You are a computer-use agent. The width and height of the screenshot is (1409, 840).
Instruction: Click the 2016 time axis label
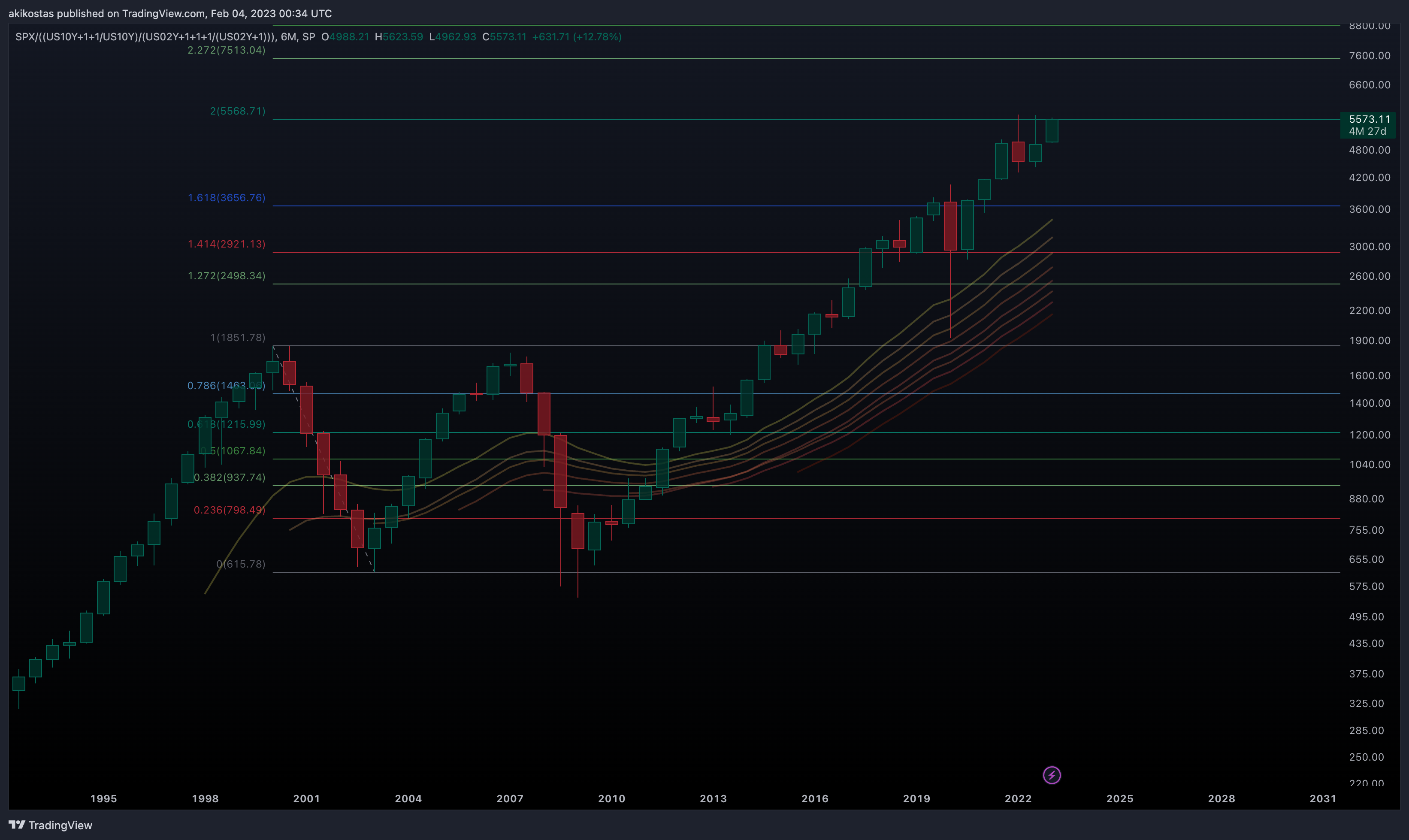[x=815, y=799]
